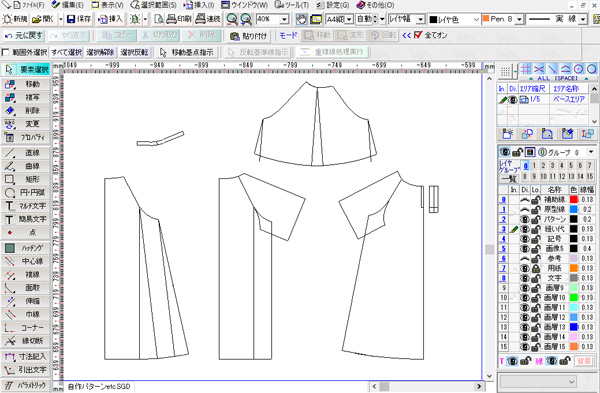Toggle visibility of the 画層10 layer

coord(525,298)
